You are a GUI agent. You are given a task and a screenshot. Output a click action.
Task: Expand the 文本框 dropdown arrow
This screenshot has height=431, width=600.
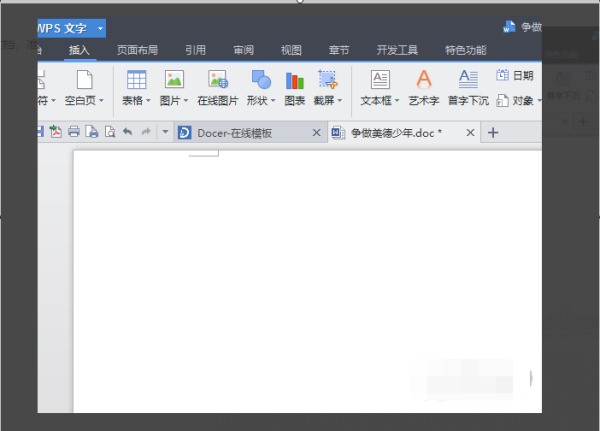click(x=397, y=101)
